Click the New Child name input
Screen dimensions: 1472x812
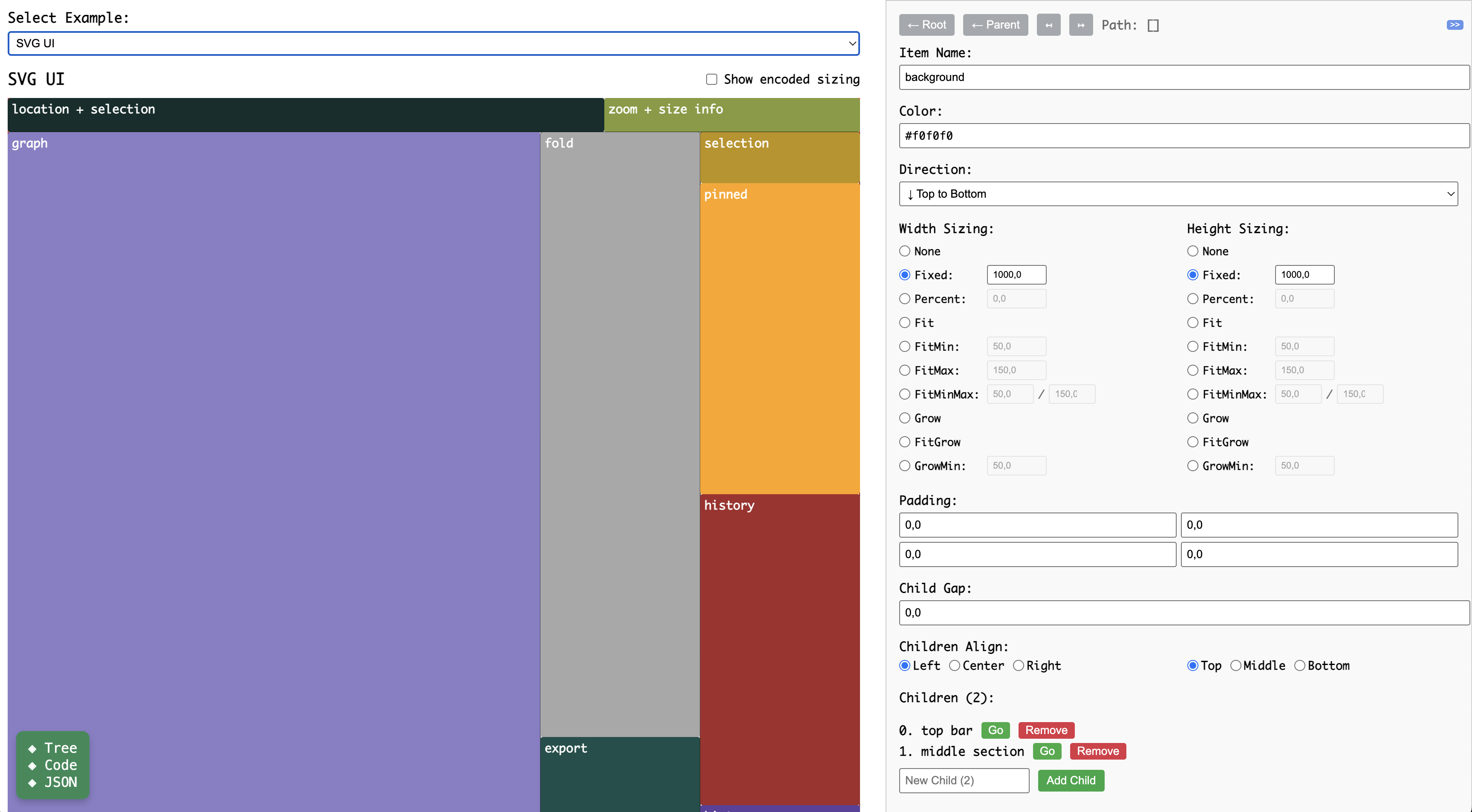[x=964, y=780]
